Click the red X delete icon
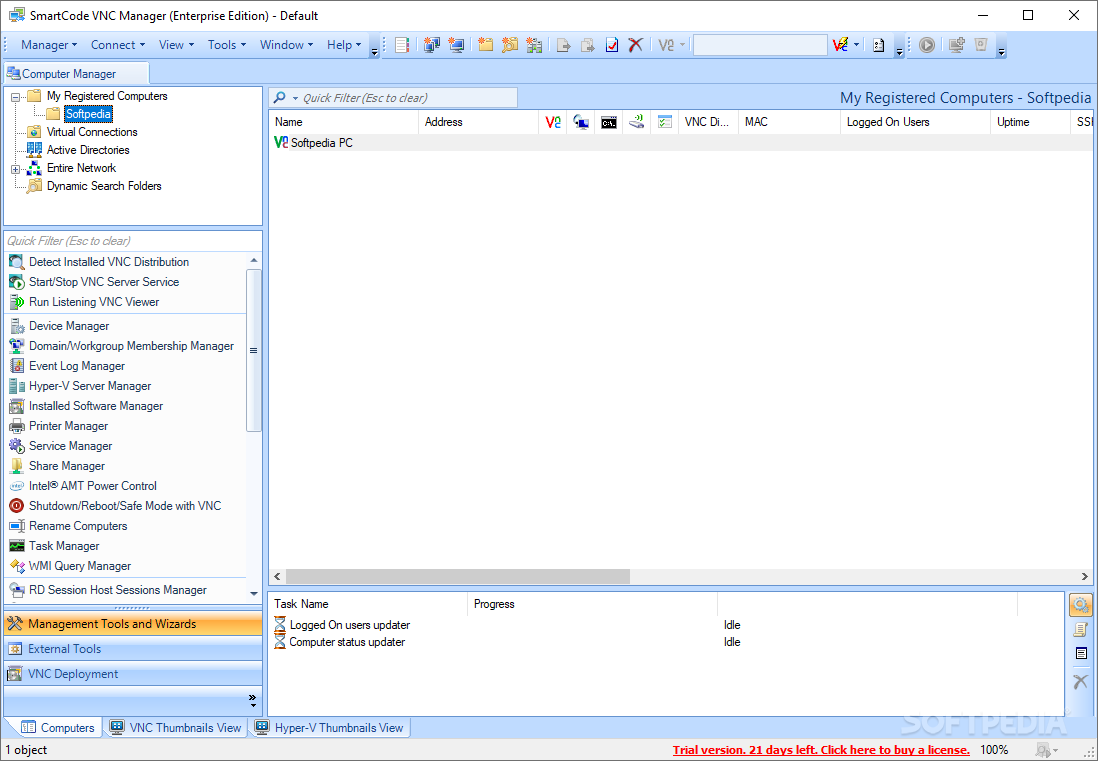 (635, 45)
